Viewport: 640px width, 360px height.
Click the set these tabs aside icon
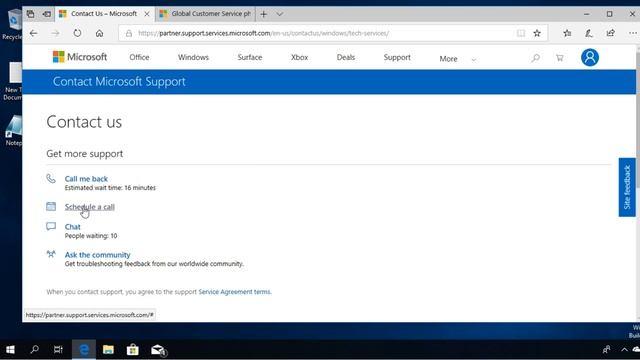[x=47, y=14]
